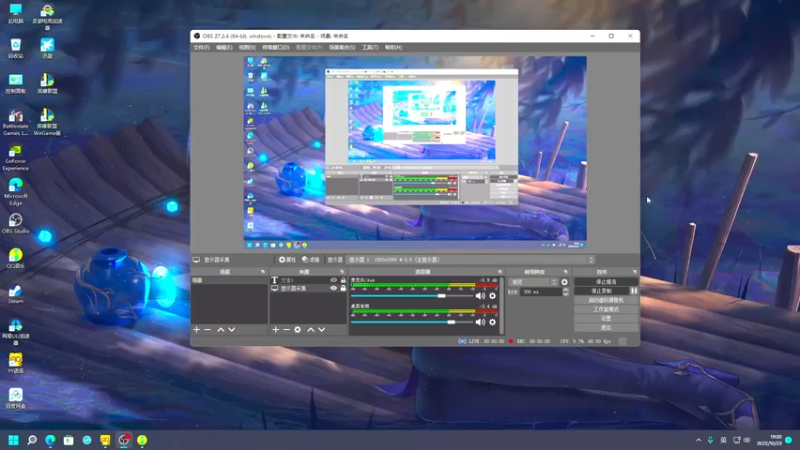Open the View (V) menu
Screen dimensions: 800x450
click(x=247, y=47)
